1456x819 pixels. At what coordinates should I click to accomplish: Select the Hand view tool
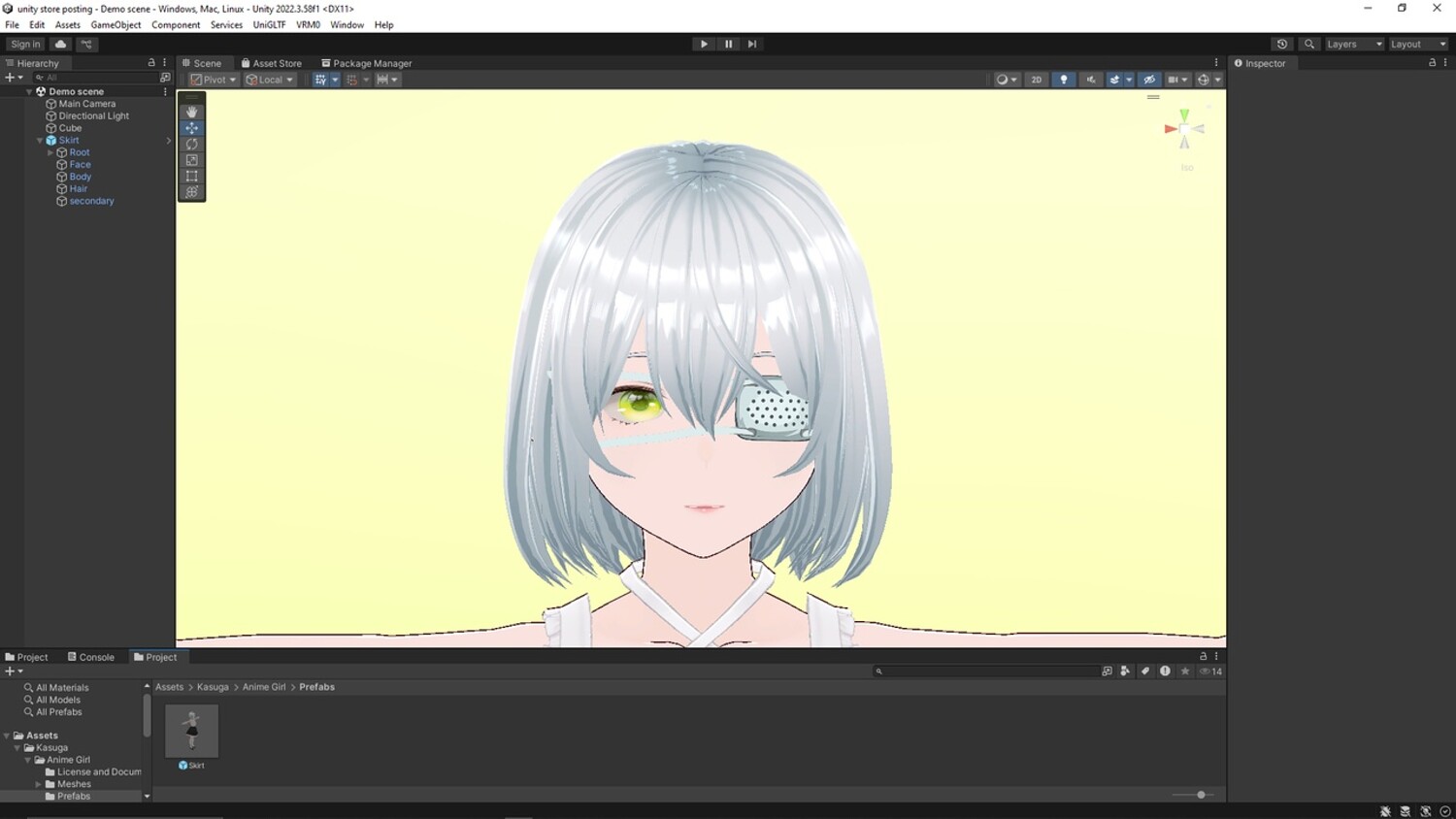(192, 112)
